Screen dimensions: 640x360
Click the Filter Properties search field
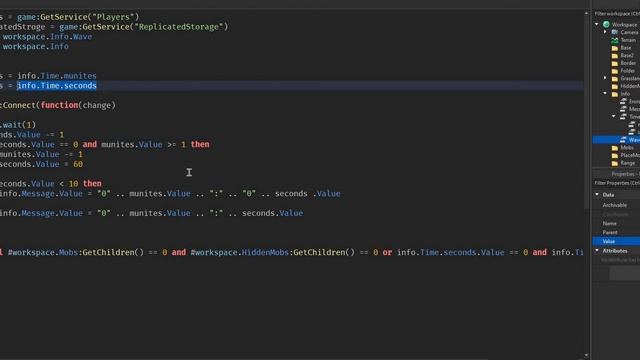pos(616,183)
